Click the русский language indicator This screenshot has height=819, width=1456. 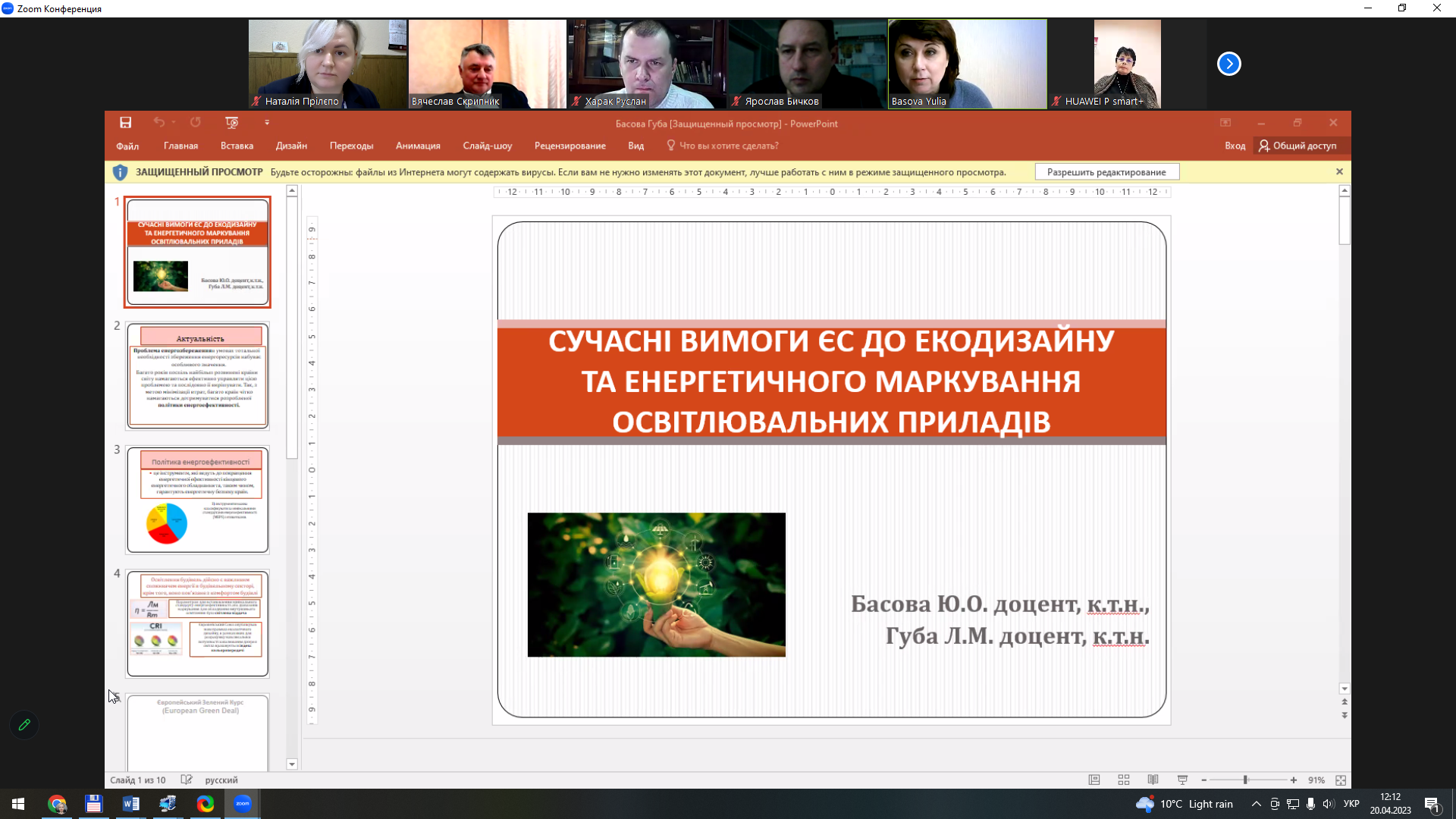click(x=221, y=780)
